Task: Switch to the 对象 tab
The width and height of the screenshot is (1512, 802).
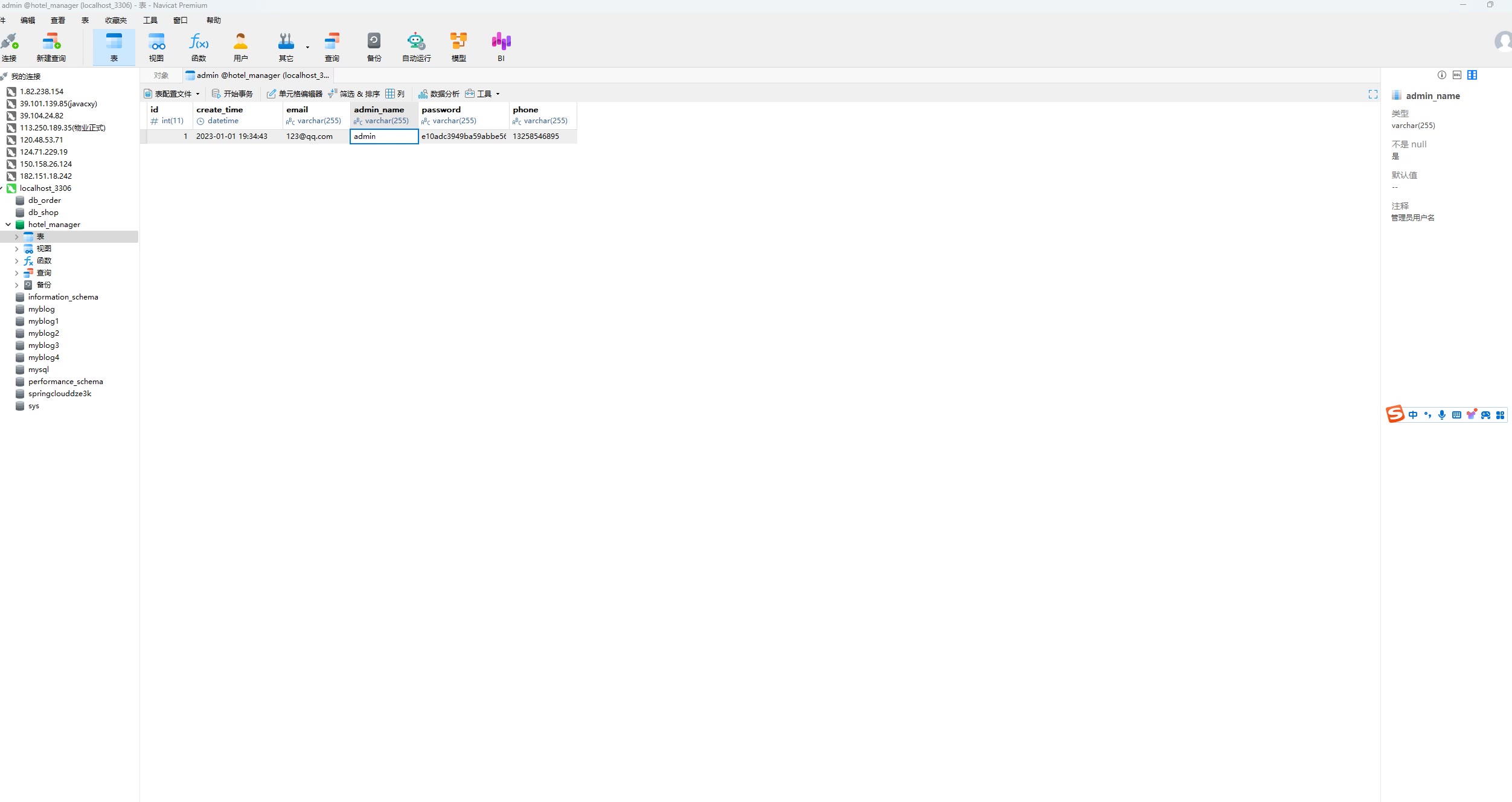Action: pos(161,75)
